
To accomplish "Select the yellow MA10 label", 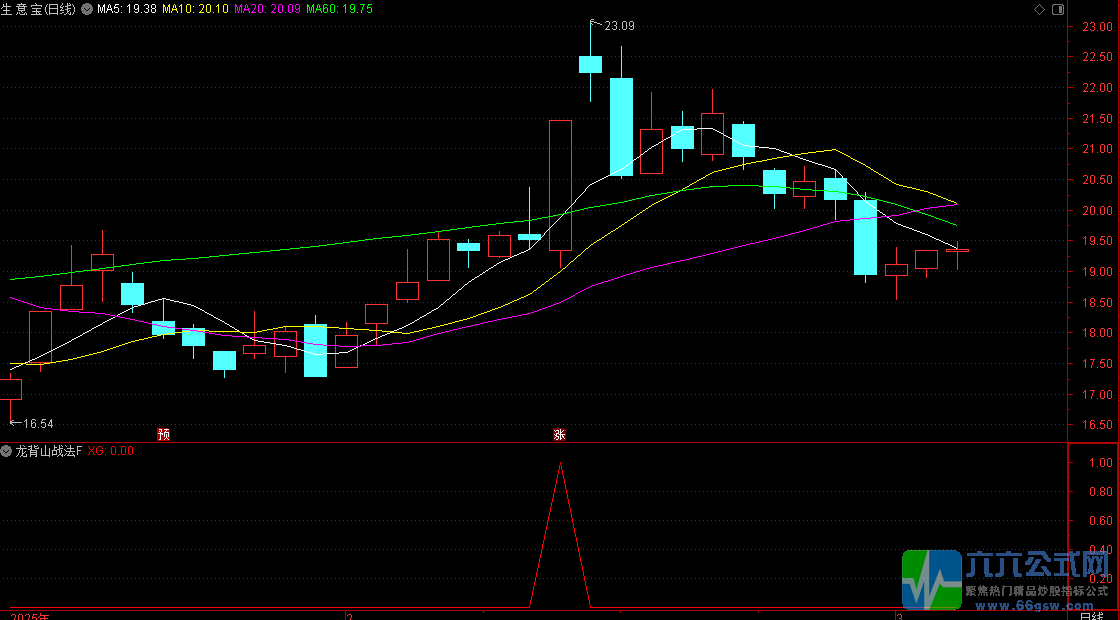I will click(195, 9).
